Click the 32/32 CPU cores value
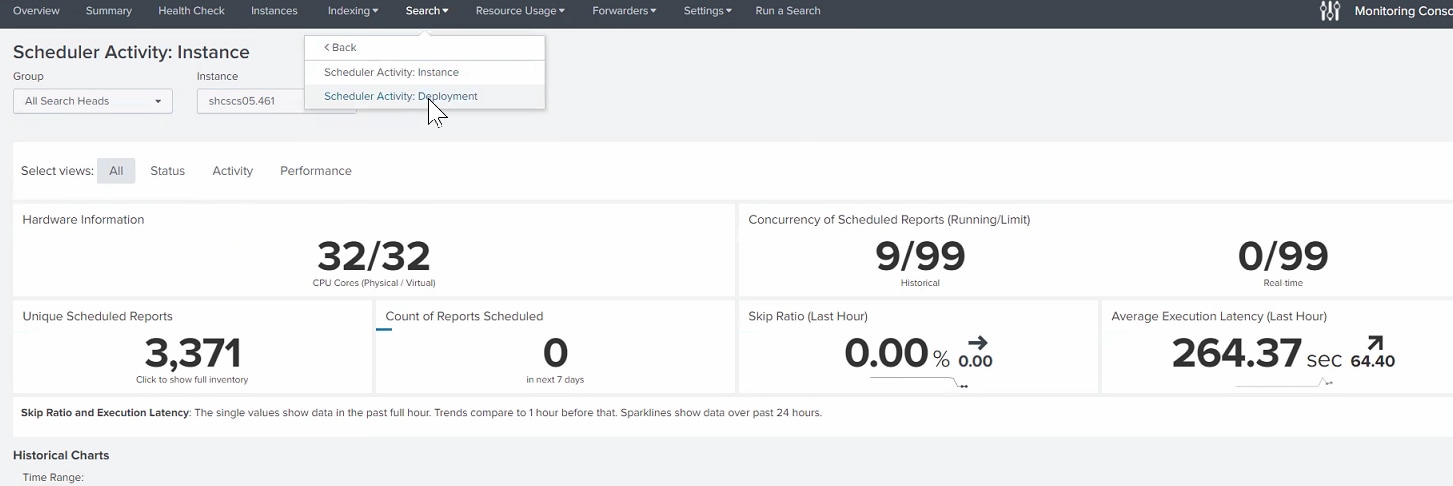The height and width of the screenshot is (486, 1453). pos(374,256)
